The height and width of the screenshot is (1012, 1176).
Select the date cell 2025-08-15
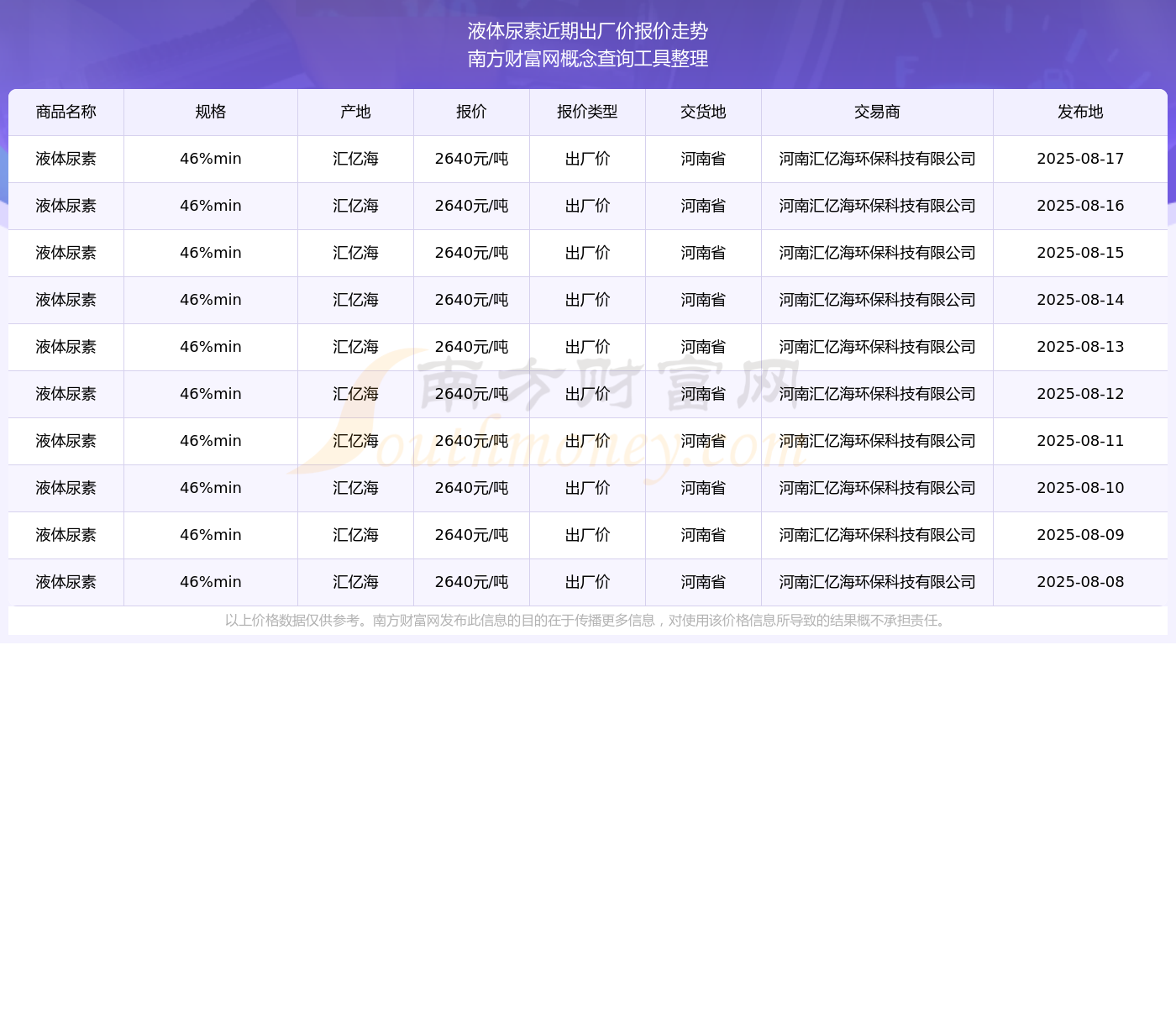pos(1080,253)
